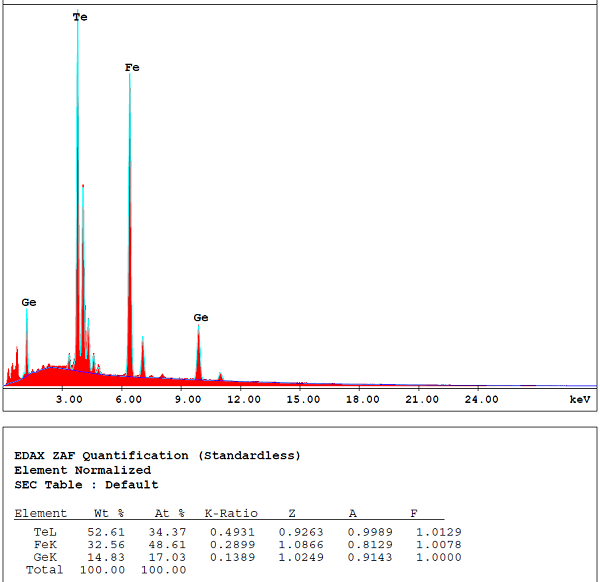Viewport: 600px width, 582px height.
Task: Click Te atomic percent 34.37
Action: [167, 532]
